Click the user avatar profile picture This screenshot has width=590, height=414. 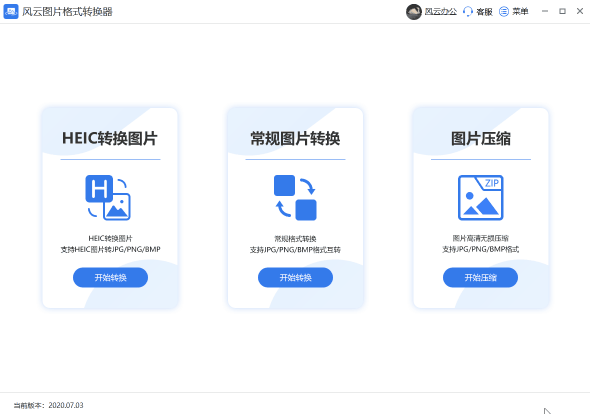point(414,12)
